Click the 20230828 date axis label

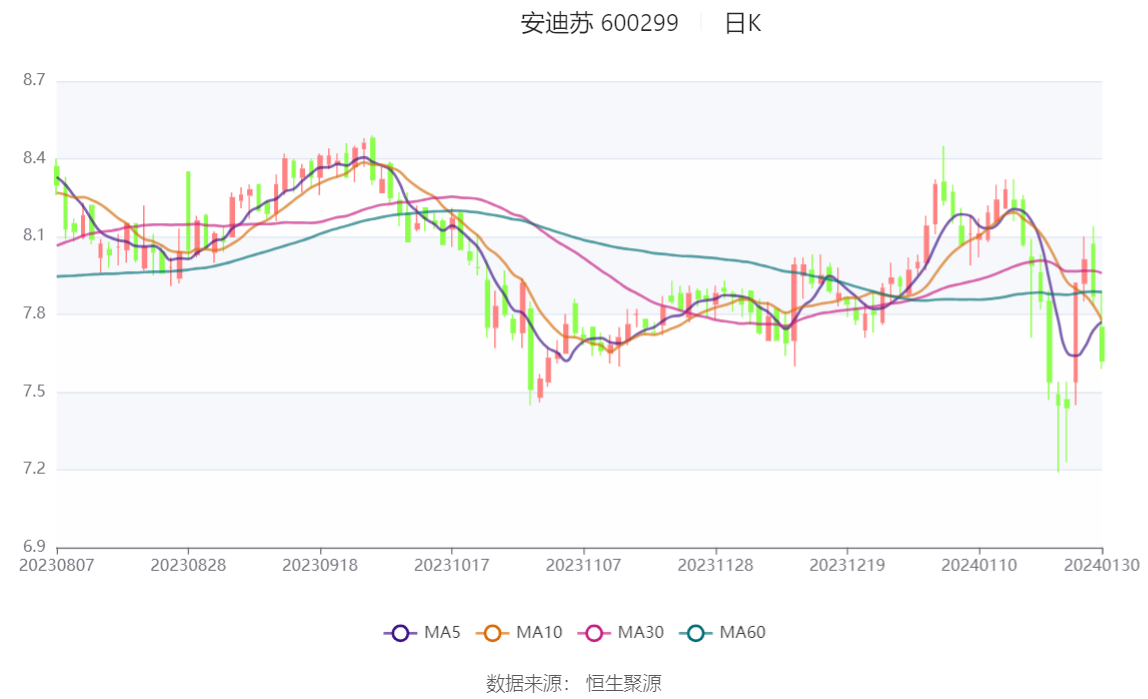(x=188, y=566)
